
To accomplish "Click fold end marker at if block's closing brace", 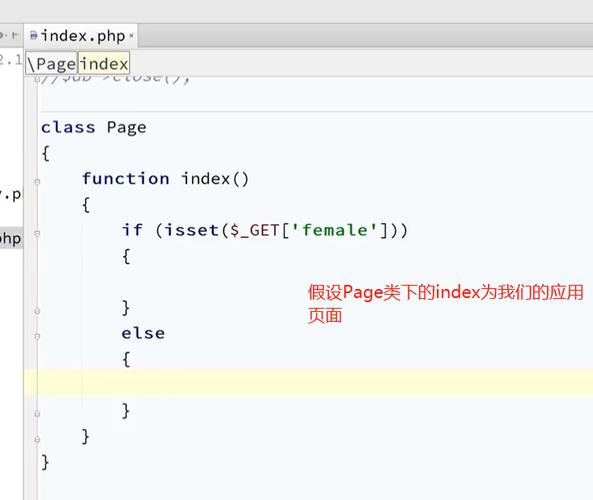I will click(37, 311).
